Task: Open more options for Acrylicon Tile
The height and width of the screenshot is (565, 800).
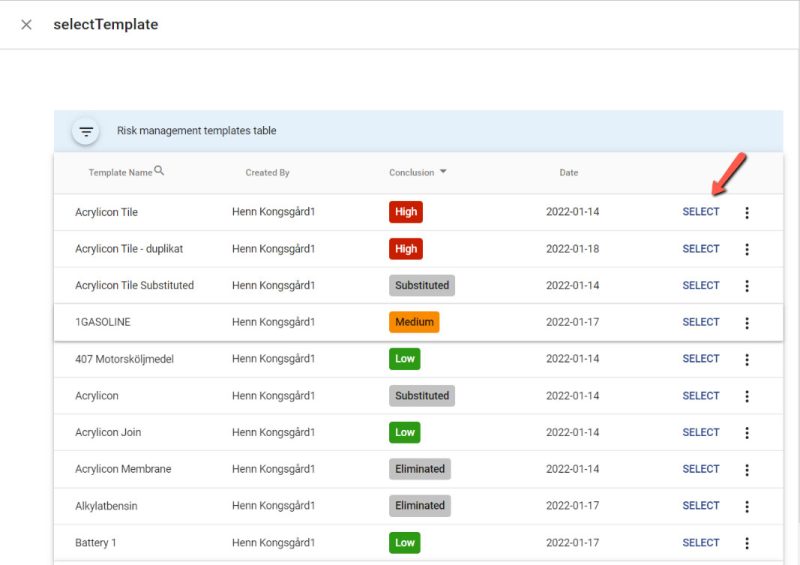Action: 747,212
